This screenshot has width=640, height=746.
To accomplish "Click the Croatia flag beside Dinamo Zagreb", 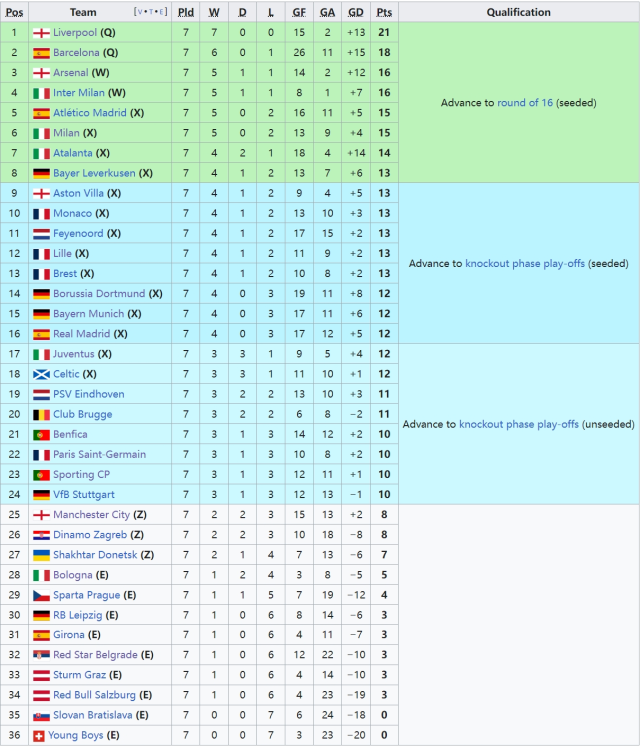I will 41,535.
